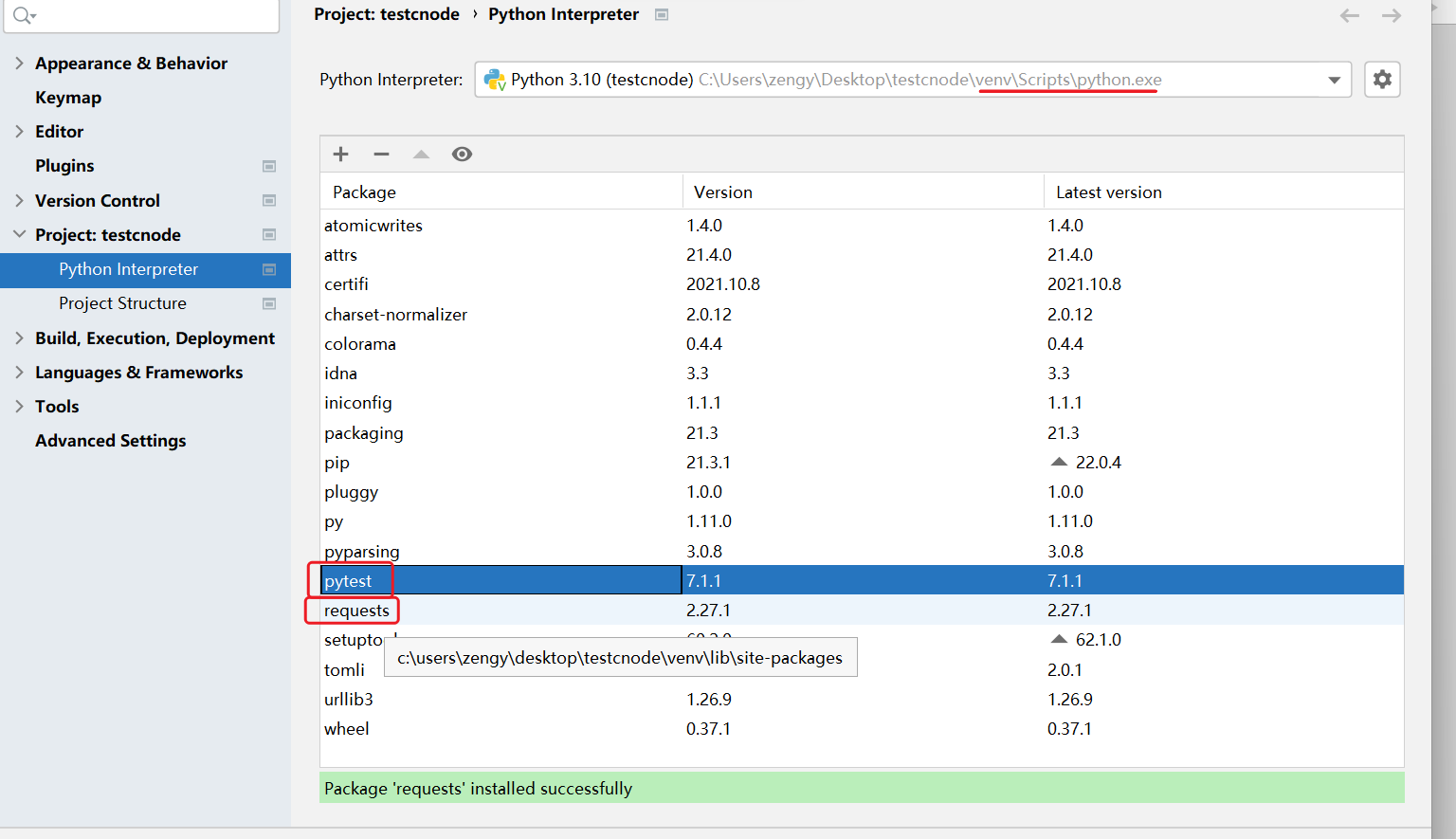This screenshot has width=1456, height=839.
Task: Select the idna package row
Action: click(862, 374)
